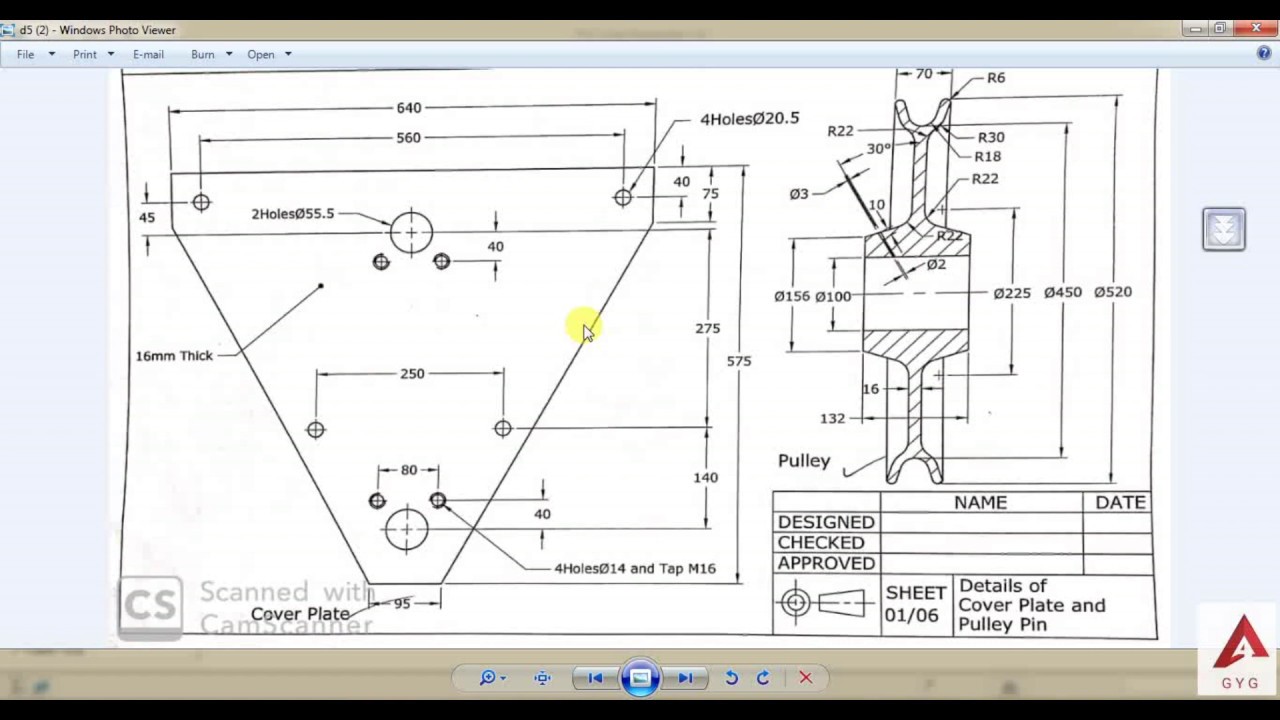Click the NAME column header

coord(980,502)
